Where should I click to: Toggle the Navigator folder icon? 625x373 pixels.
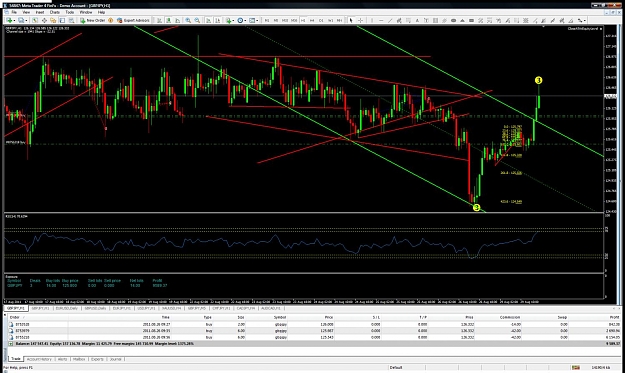point(53,20)
